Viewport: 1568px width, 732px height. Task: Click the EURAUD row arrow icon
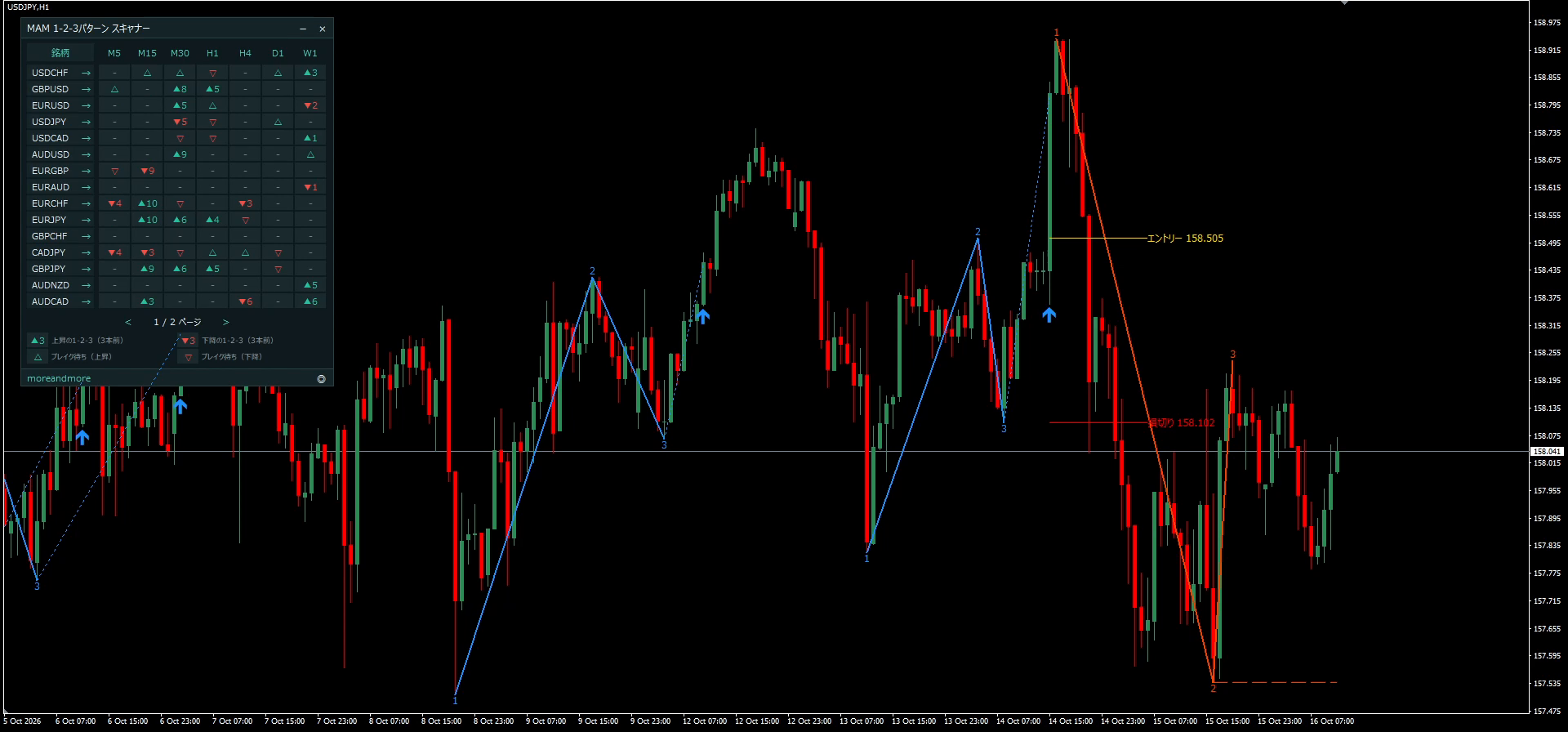click(86, 187)
